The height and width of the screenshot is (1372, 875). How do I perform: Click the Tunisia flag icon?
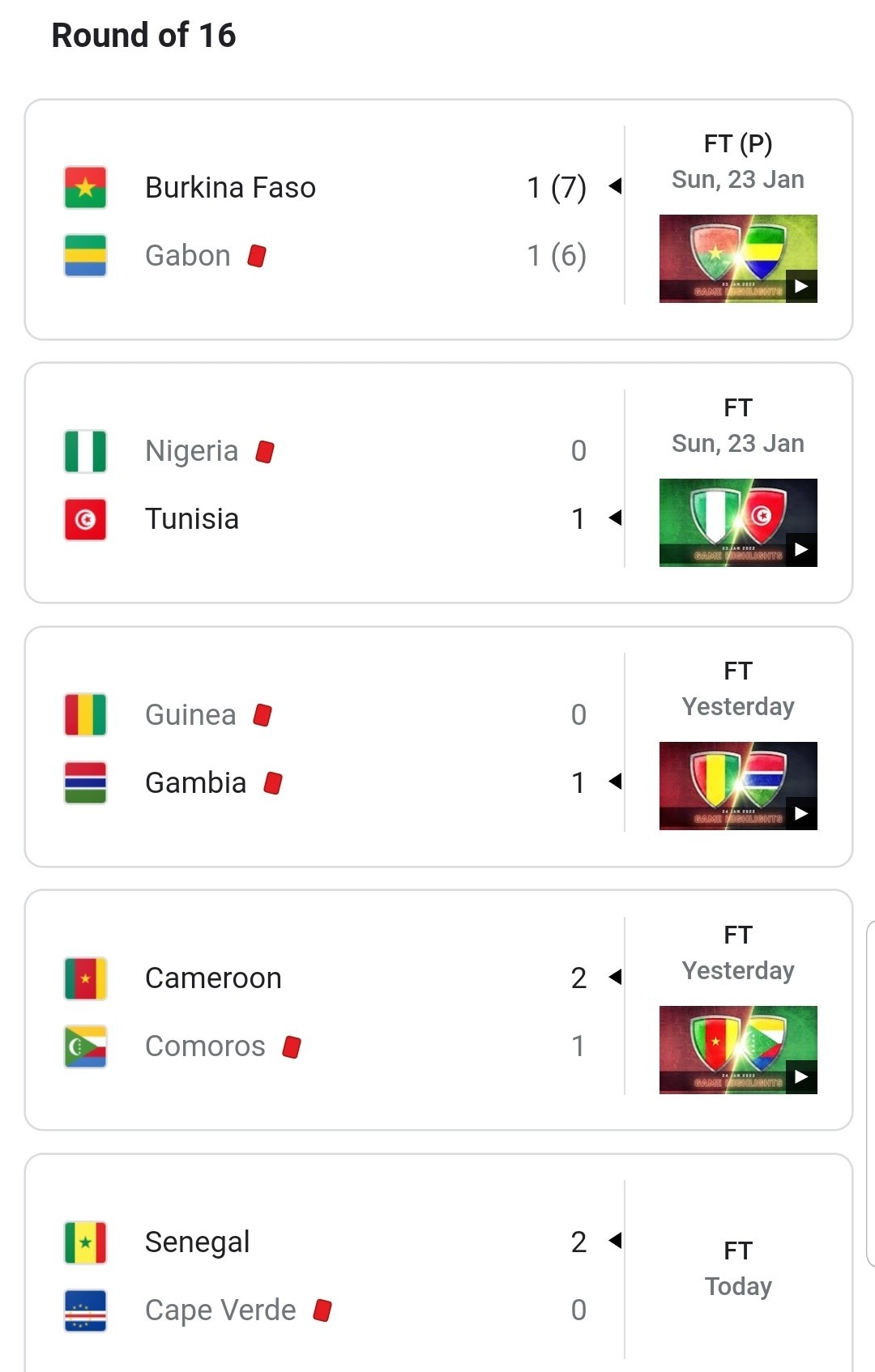[x=85, y=519]
